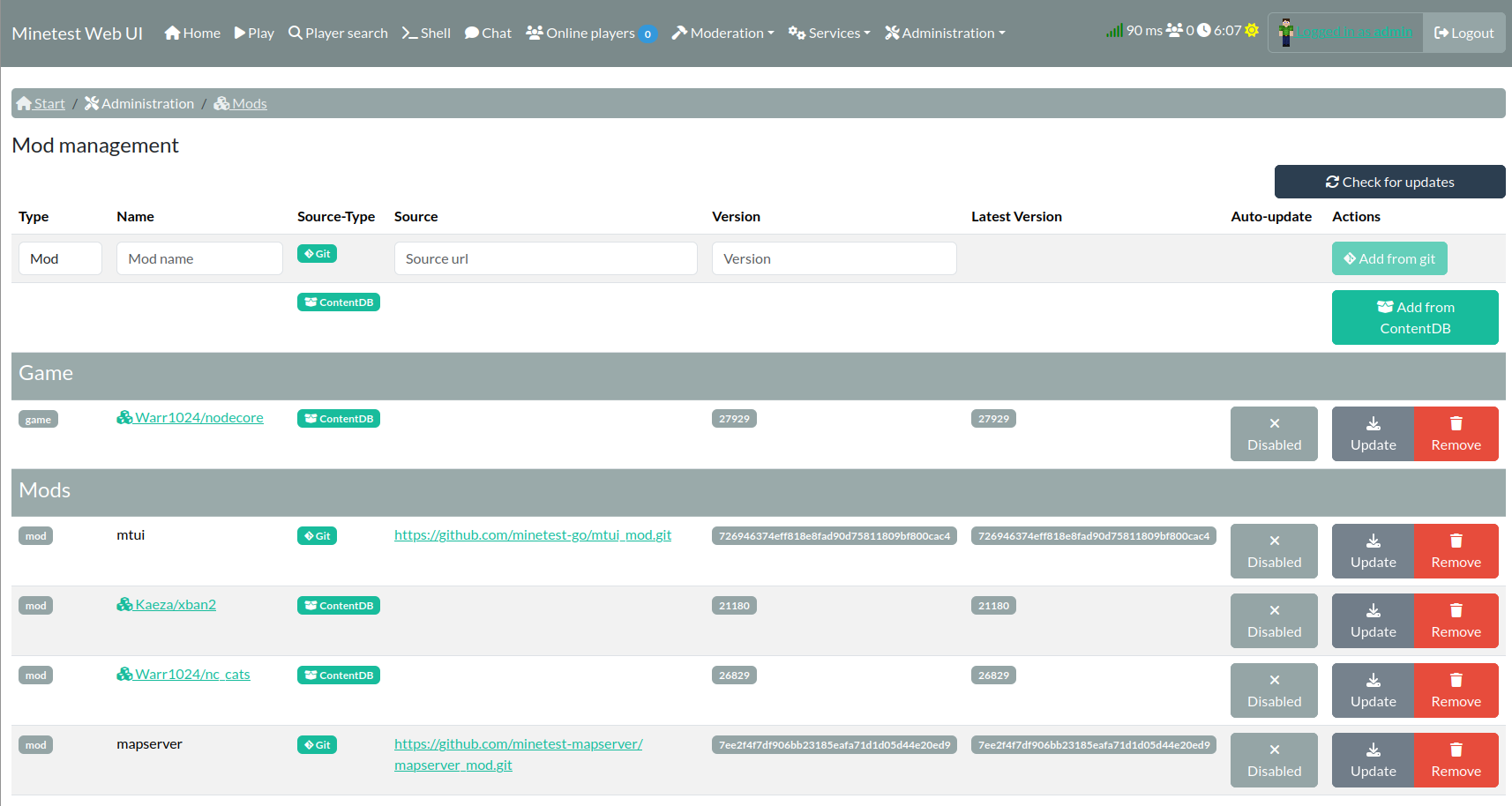Click version 27929 badge in Version column
Viewport: 1512px width, 806px height.
734,419
